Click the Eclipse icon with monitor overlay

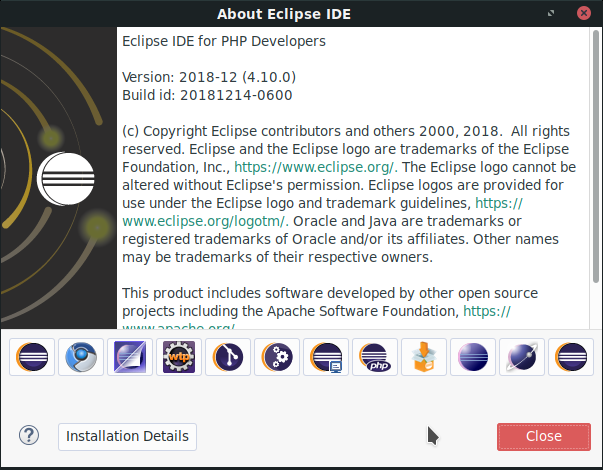tap(326, 357)
